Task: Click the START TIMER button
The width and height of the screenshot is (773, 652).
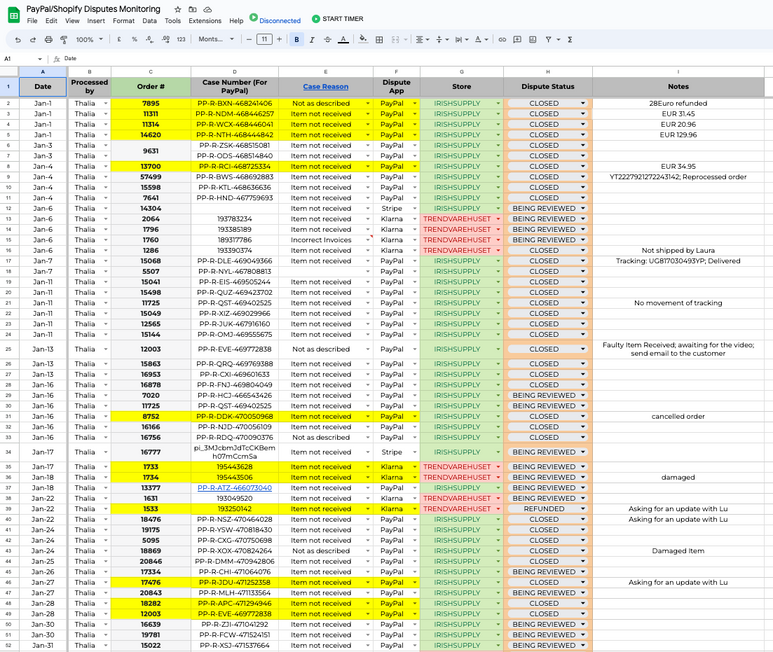Action: [x=337, y=19]
